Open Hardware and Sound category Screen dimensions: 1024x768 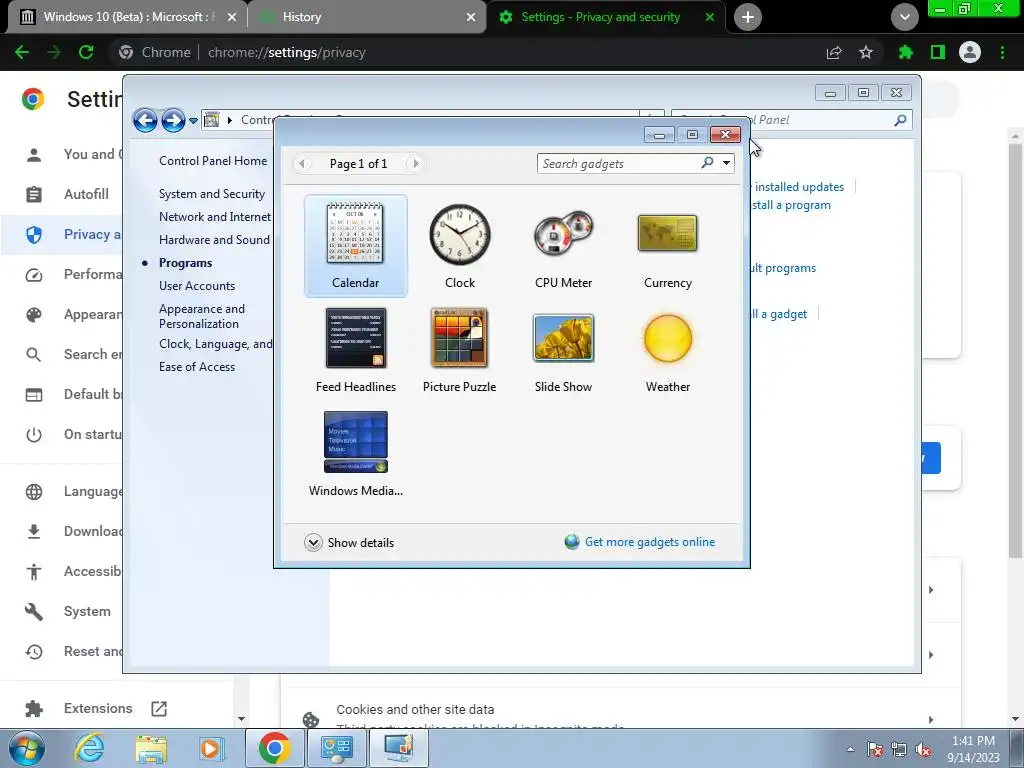214,240
